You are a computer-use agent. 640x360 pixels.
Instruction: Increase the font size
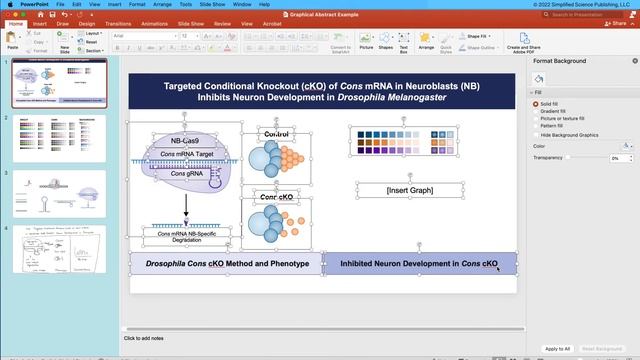(207, 36)
